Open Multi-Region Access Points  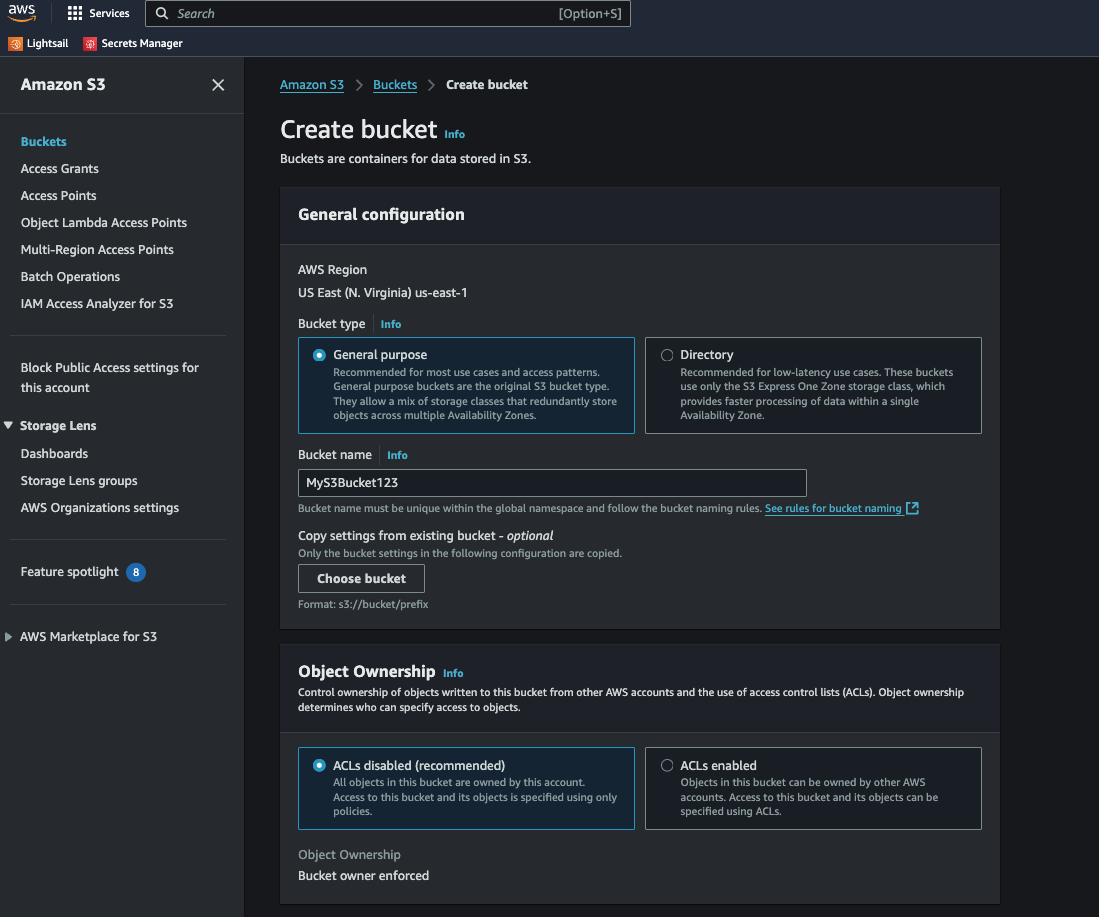click(x=97, y=250)
